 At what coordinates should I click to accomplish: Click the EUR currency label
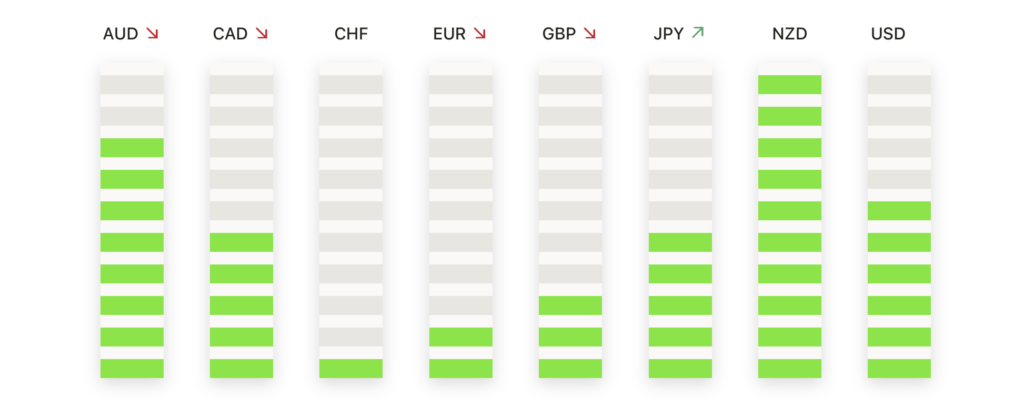[449, 34]
